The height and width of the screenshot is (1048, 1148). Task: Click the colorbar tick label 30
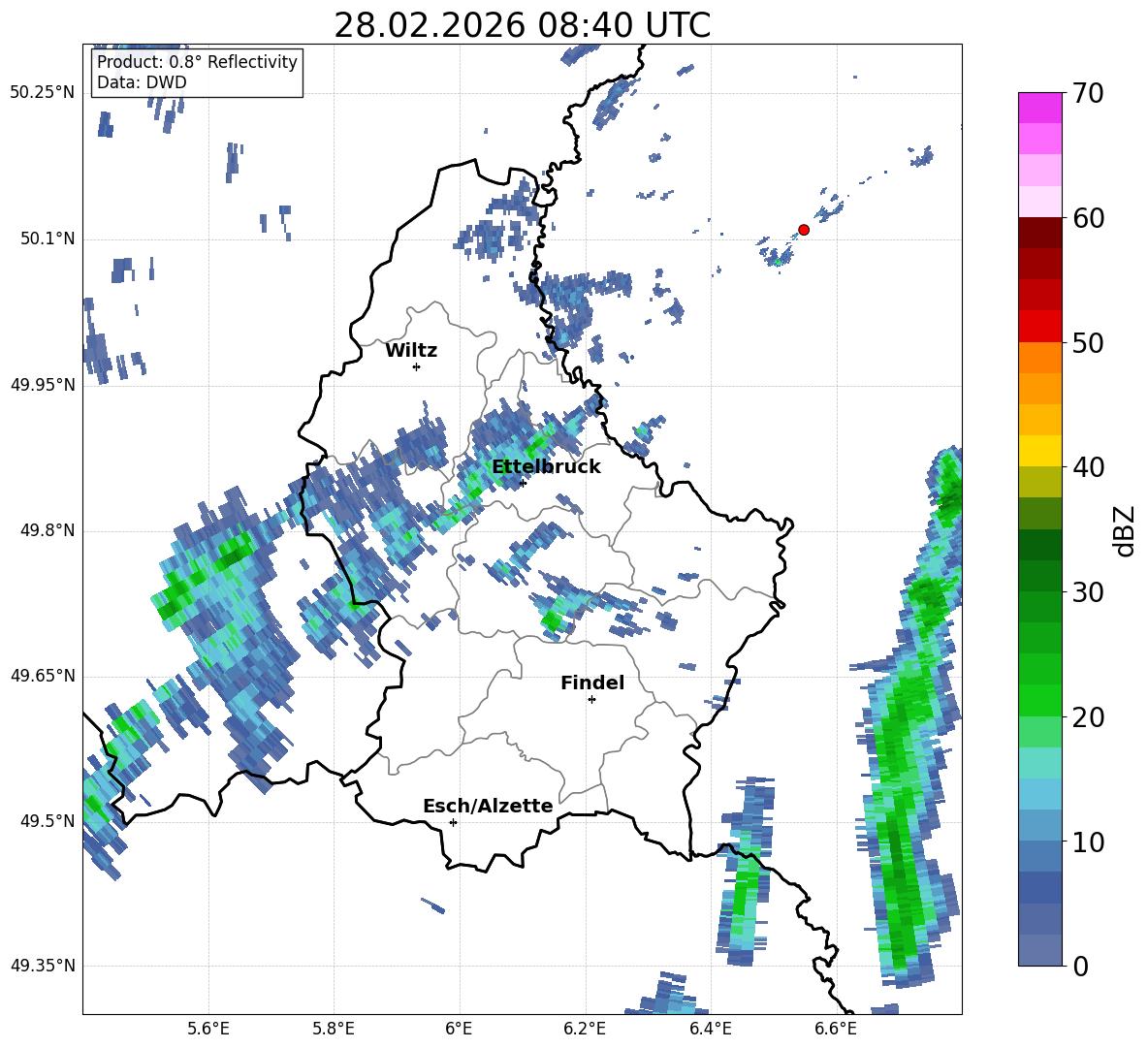pos(1088,592)
